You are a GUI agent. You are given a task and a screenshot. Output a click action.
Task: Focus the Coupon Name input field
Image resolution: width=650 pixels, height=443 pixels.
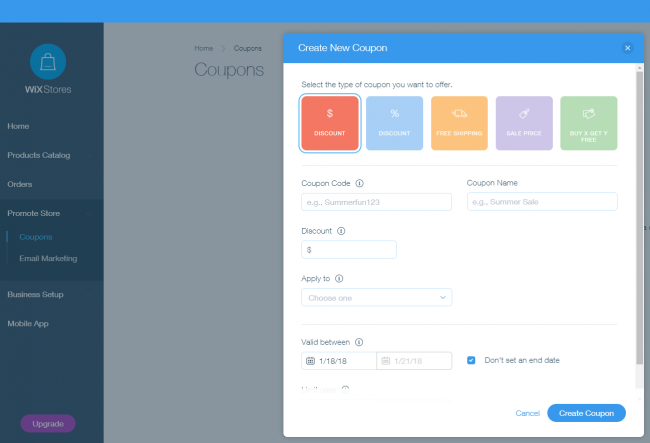point(542,202)
